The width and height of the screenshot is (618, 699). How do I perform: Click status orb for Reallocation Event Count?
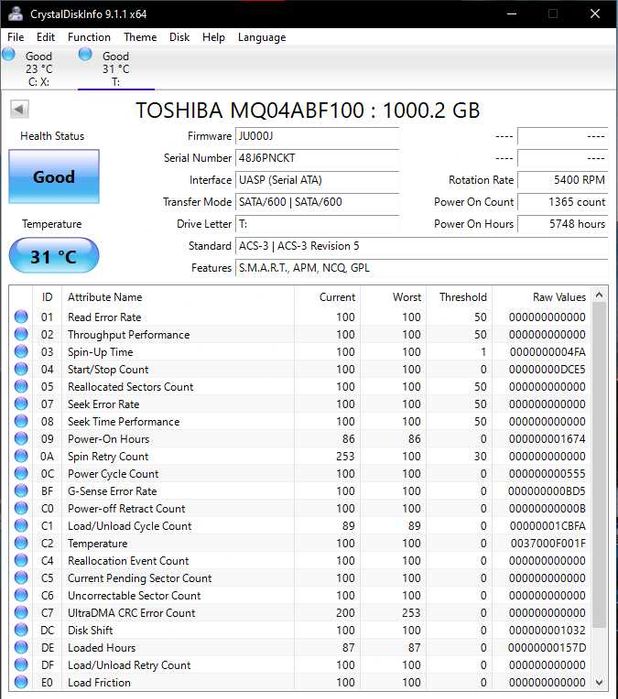pos(21,560)
